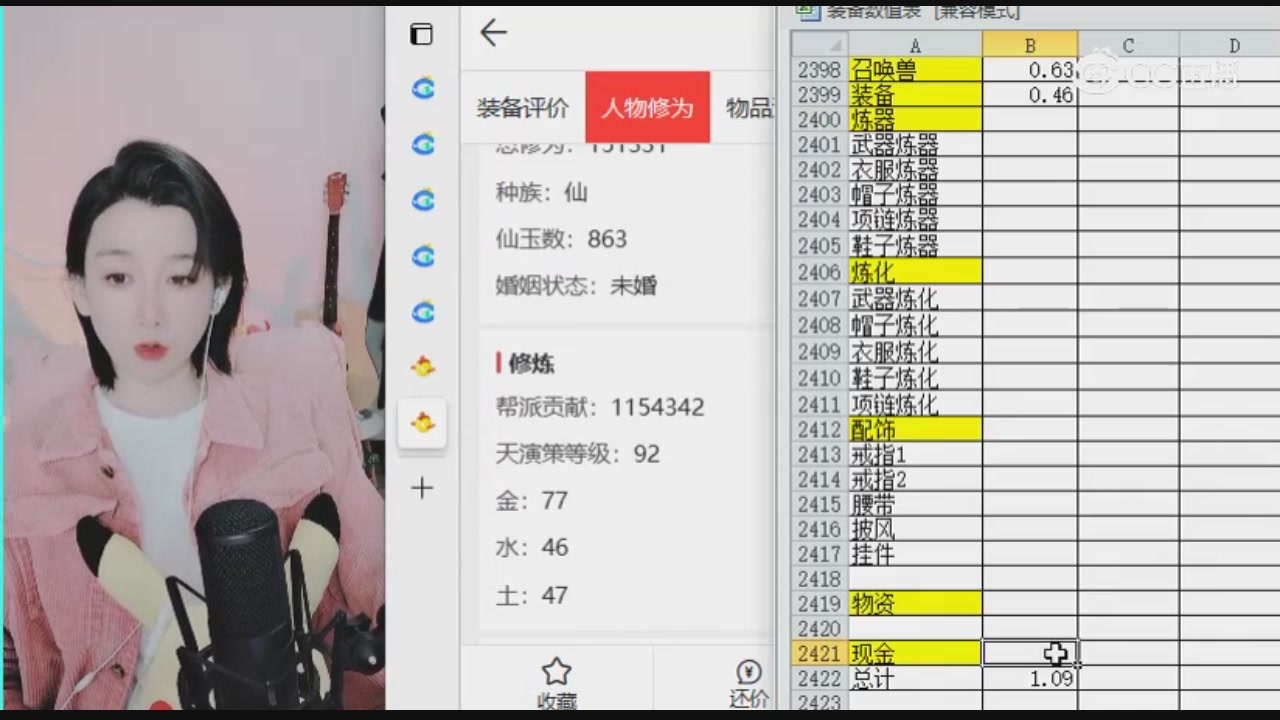The image size is (1280, 720).
Task: Select the 鞋子炼化 cell
Action: coord(915,378)
